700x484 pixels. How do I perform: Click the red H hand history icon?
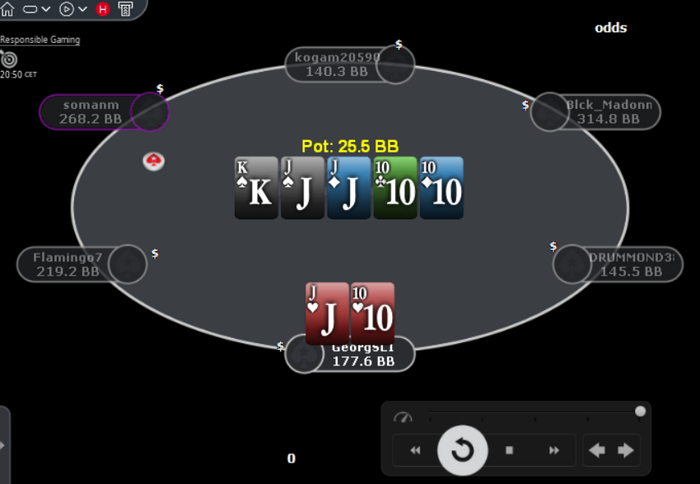(103, 9)
